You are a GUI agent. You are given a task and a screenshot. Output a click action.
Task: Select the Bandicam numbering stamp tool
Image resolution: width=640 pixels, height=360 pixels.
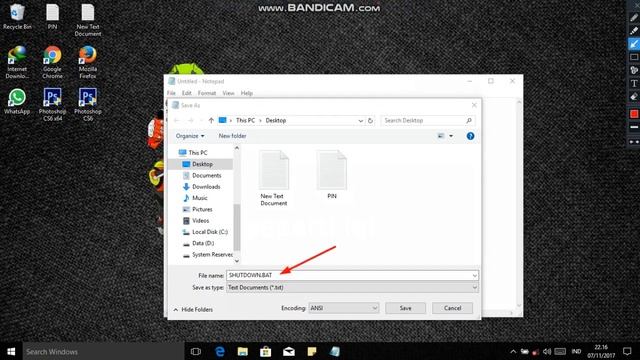(634, 70)
